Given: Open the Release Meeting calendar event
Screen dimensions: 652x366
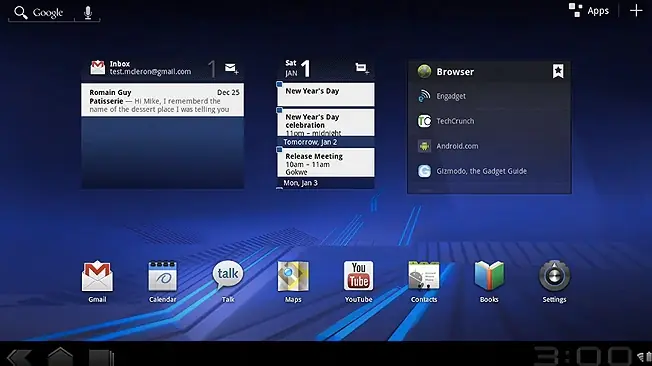Looking at the screenshot, I should (x=326, y=163).
